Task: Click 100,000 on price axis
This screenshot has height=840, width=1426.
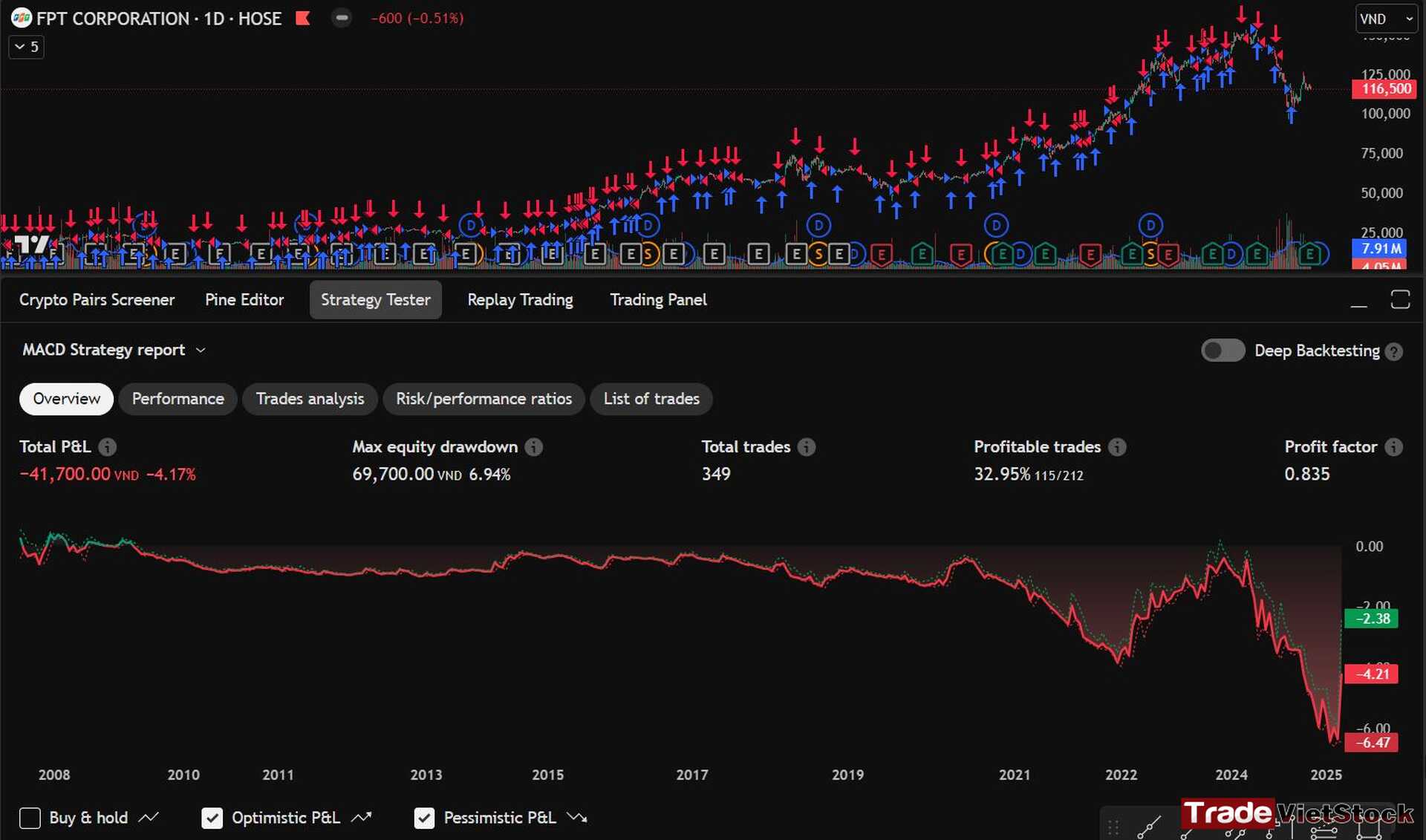Action: tap(1385, 114)
